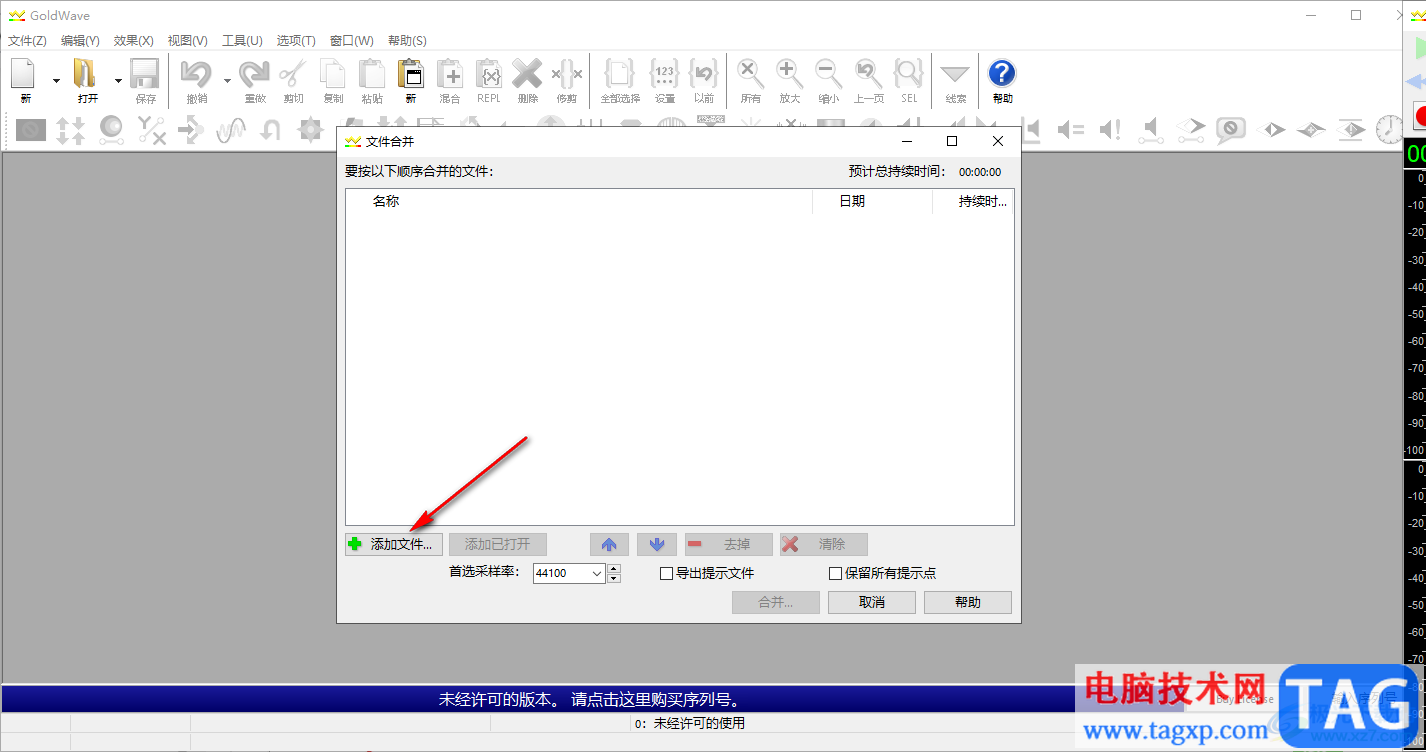Viewport: 1426px width, 752px height.
Task: Click the 取消 cancel button
Action: point(872,602)
